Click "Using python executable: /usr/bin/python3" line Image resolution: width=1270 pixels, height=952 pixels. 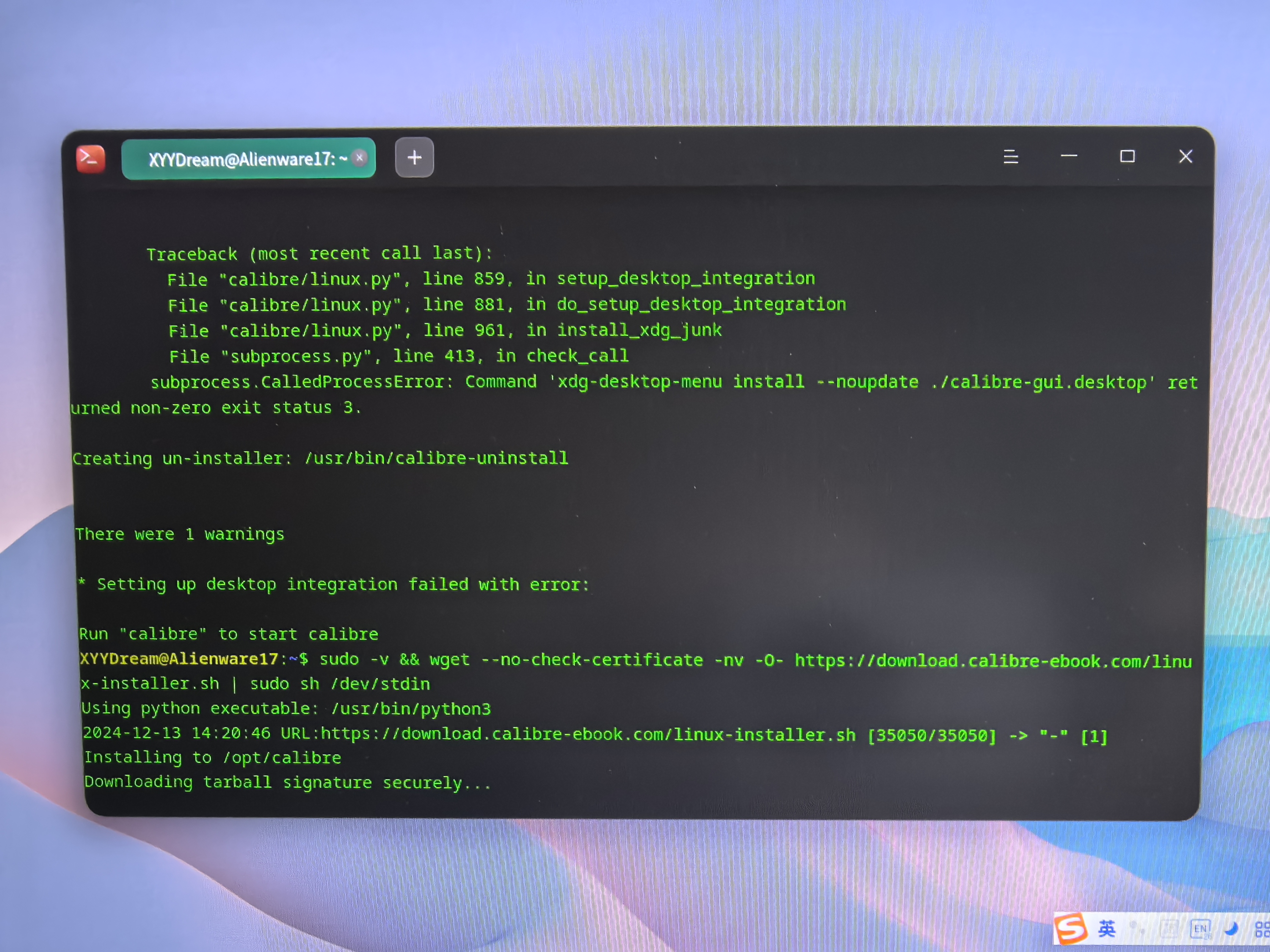(x=286, y=709)
